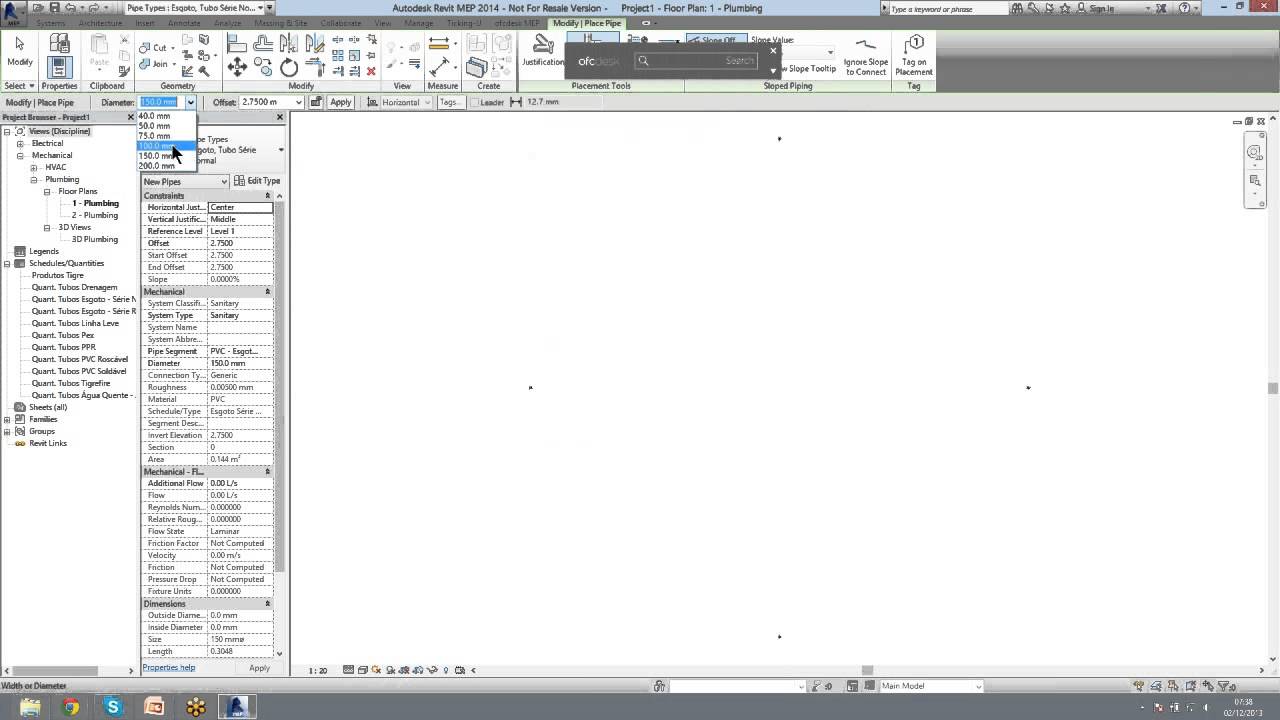Click the Create Similar icon
1280x720 pixels.
477,67
